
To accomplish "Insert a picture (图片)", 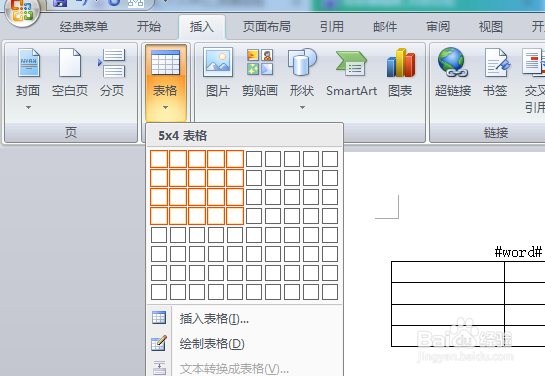I will [x=218, y=73].
